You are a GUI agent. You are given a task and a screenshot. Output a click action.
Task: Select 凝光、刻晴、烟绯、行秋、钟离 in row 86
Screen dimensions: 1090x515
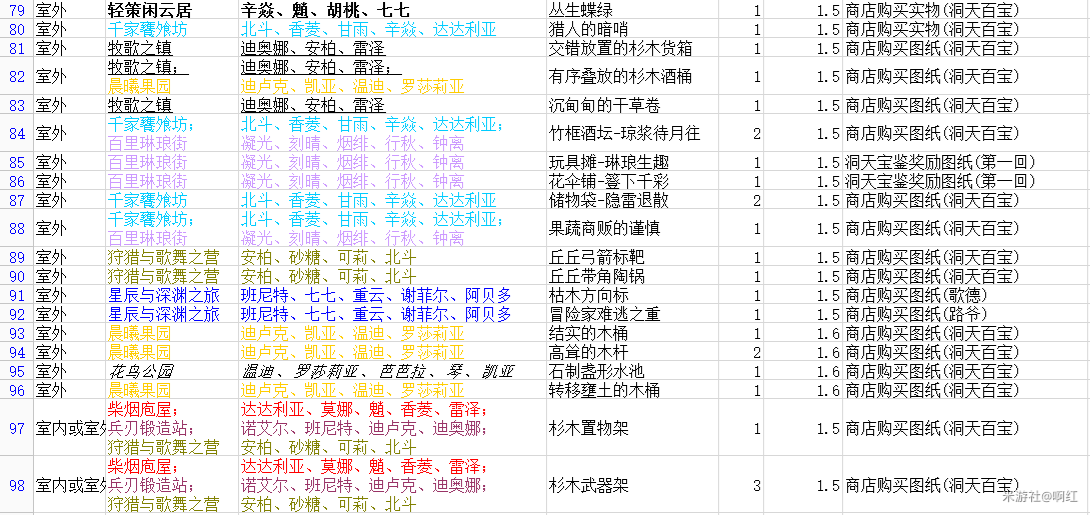click(x=392, y=181)
